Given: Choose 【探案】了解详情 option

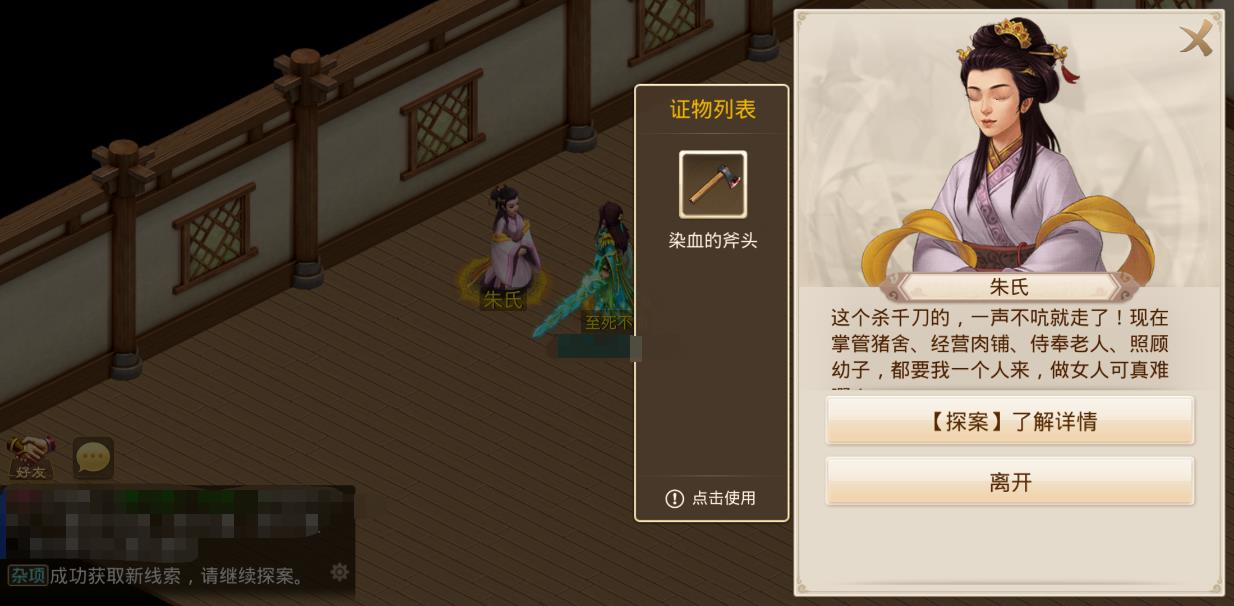Looking at the screenshot, I should pyautogui.click(x=1010, y=421).
